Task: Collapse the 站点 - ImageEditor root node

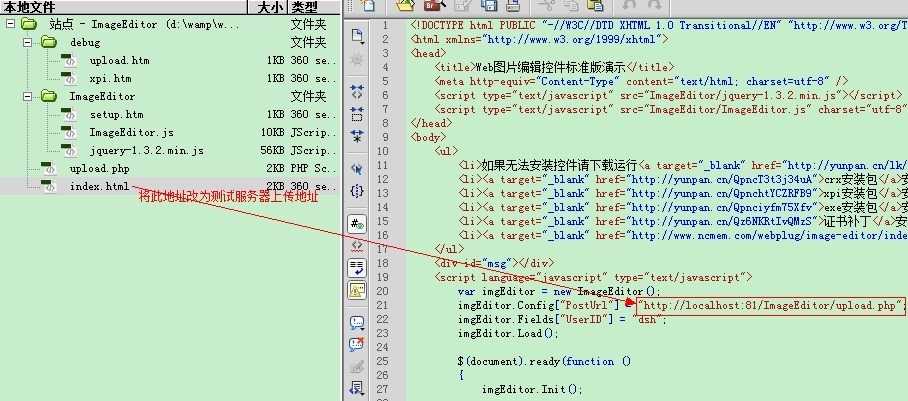Action: pos(10,24)
